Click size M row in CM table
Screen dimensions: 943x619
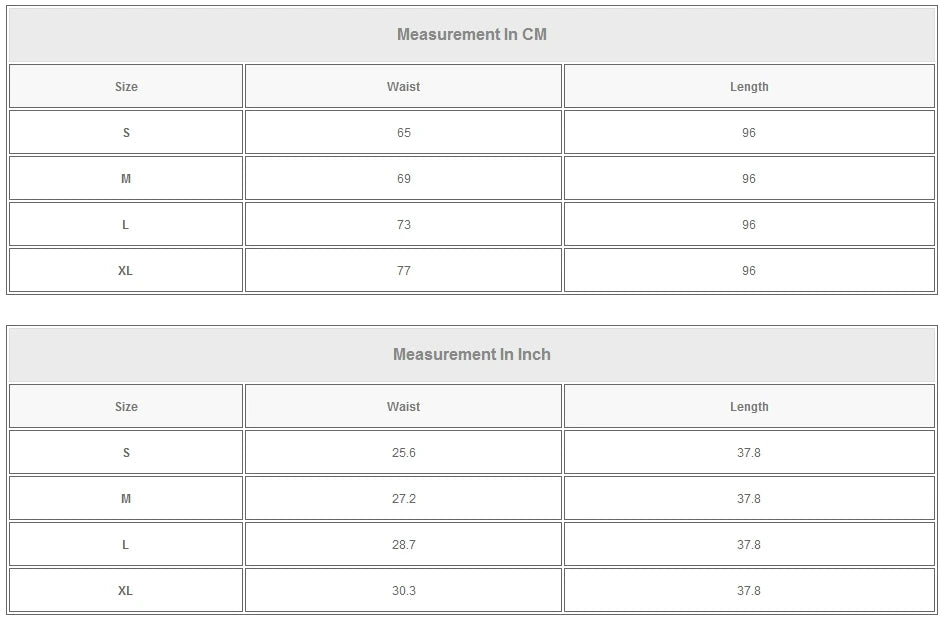126,179
